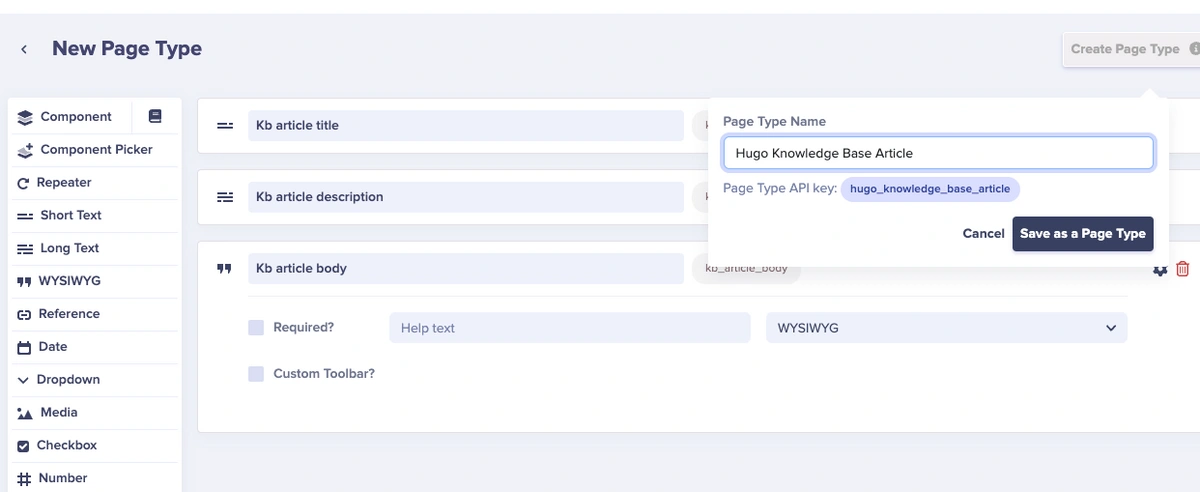Click the WYSIWYG quote icon in sidebar
1200x492 pixels.
(24, 282)
